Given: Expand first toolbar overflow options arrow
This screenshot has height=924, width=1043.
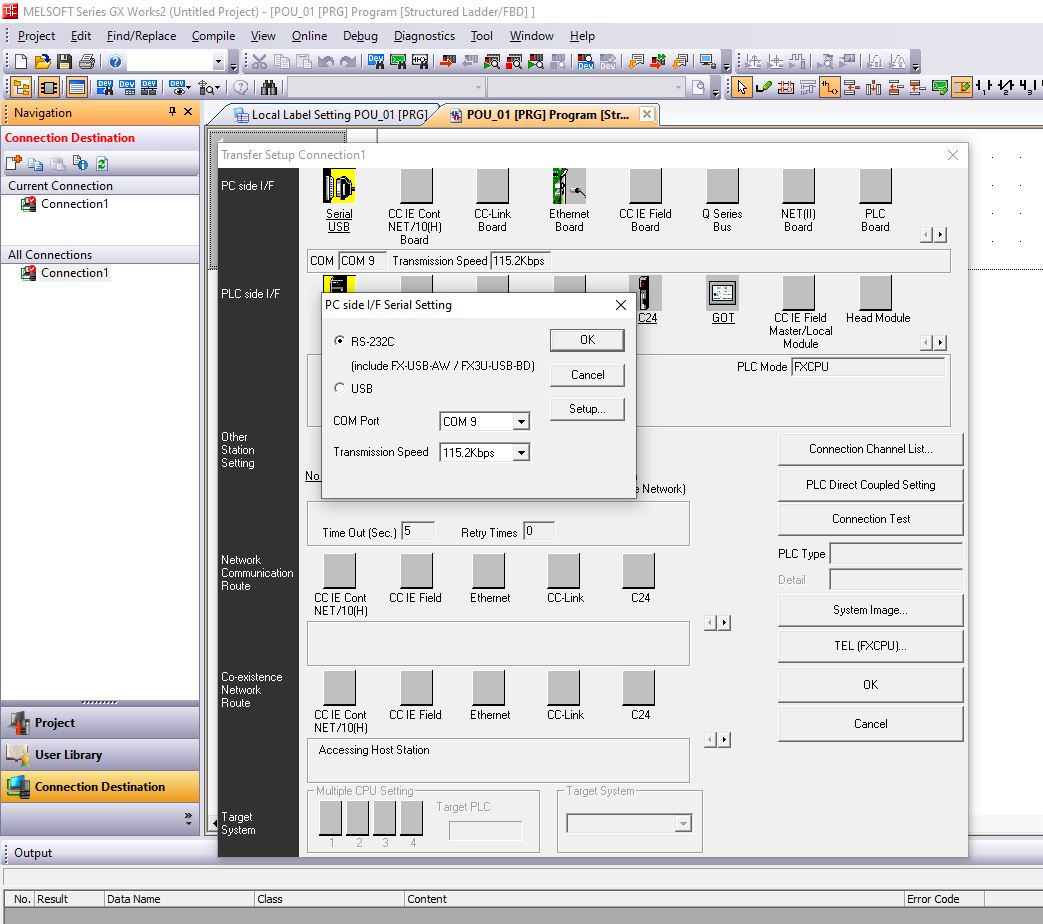Looking at the screenshot, I should 233,65.
